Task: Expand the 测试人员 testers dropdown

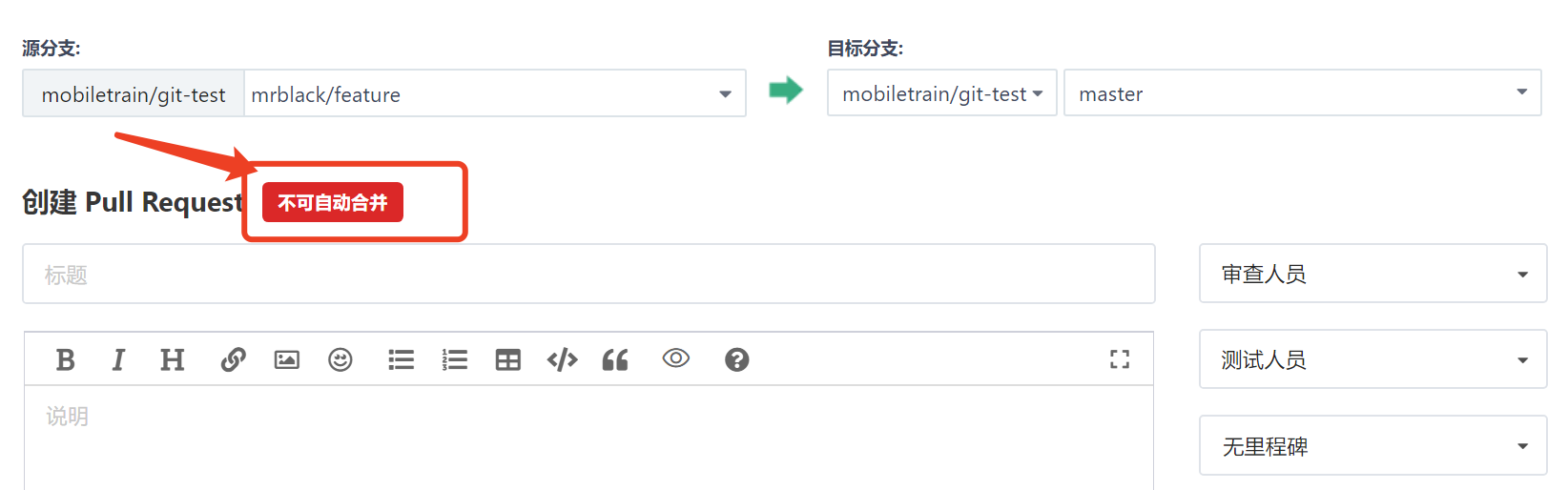Action: (x=1372, y=359)
